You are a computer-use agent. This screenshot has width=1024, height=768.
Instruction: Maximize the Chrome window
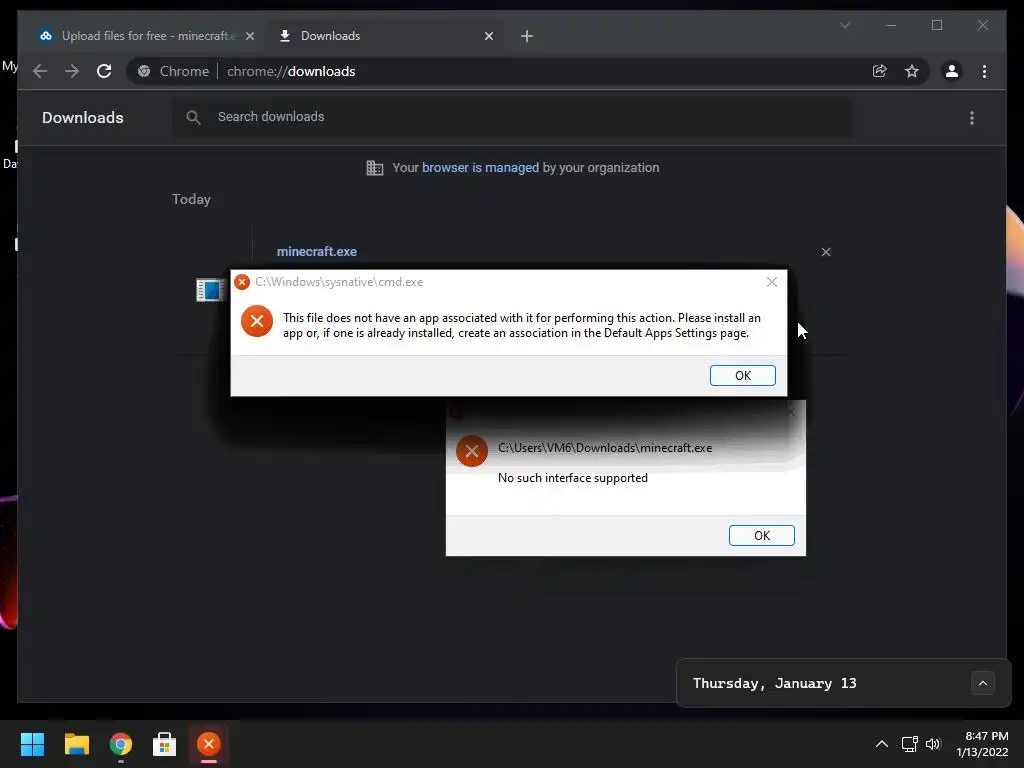(936, 25)
